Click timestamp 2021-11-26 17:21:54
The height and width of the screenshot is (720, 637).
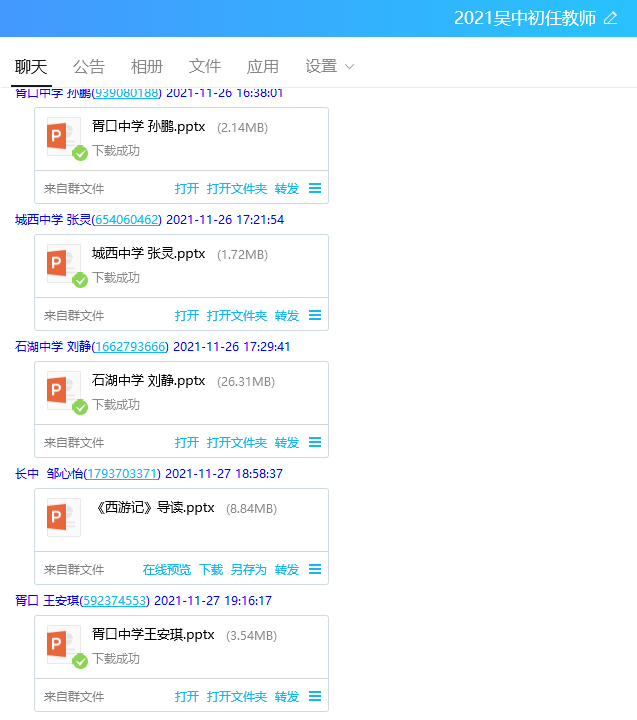coord(225,220)
